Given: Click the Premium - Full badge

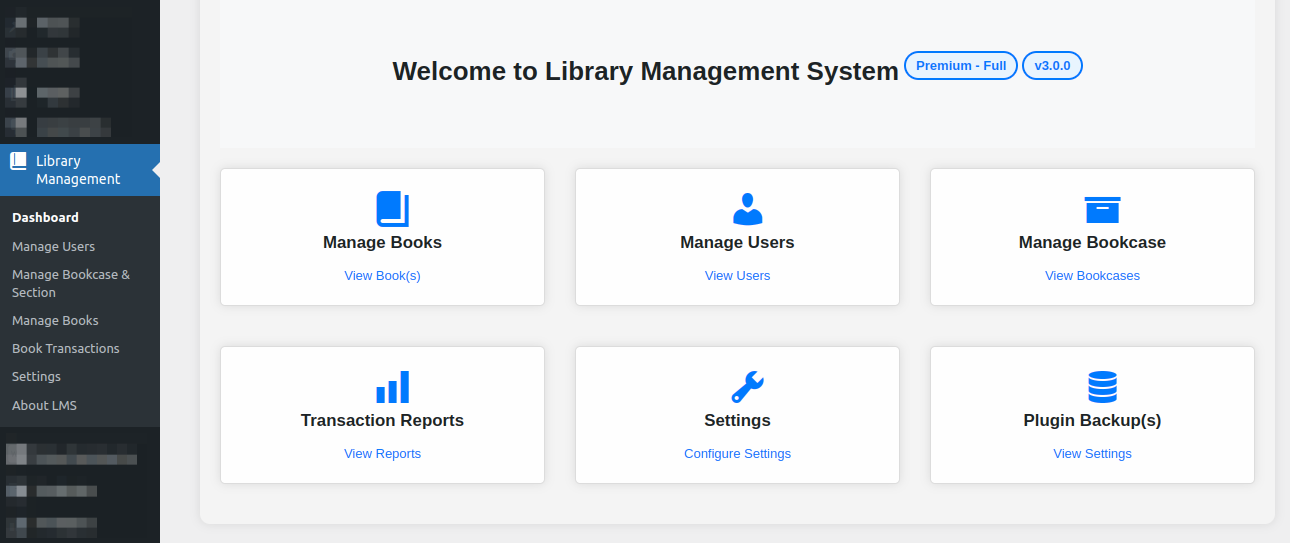Looking at the screenshot, I should tap(961, 66).
